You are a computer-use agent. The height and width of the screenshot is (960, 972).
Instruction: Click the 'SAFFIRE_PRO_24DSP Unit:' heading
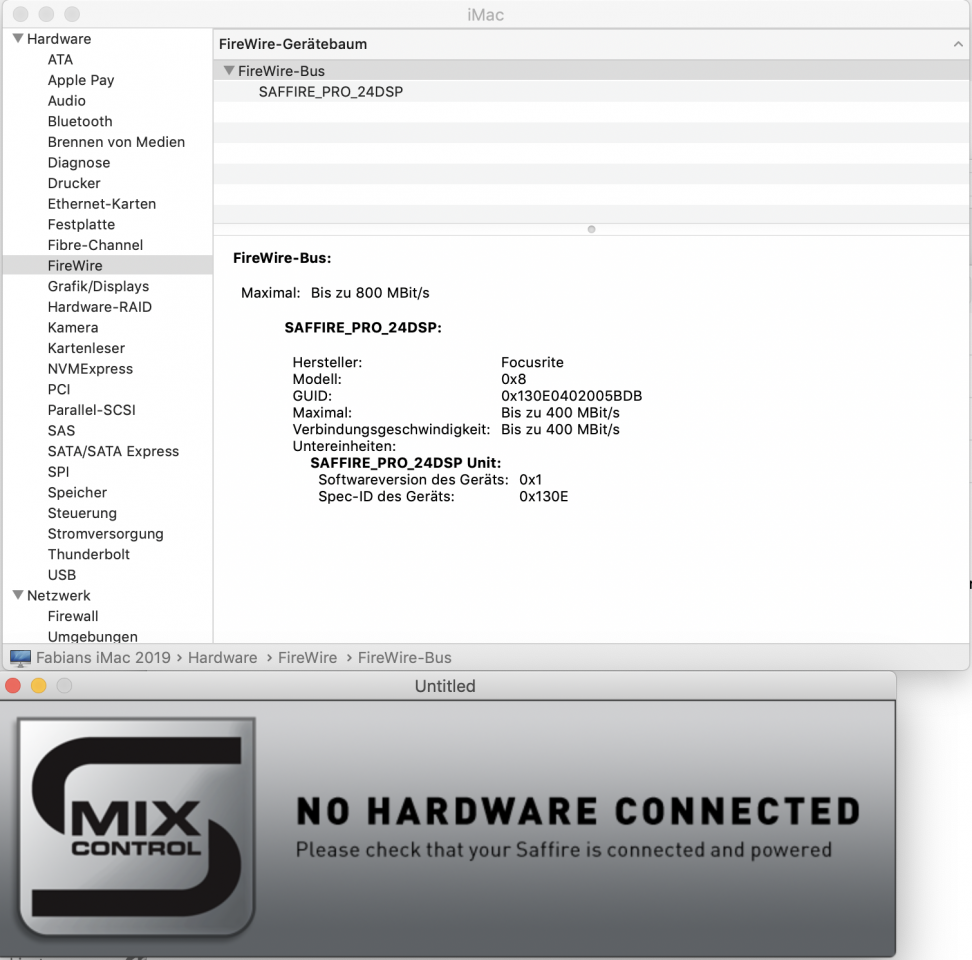(x=405, y=462)
